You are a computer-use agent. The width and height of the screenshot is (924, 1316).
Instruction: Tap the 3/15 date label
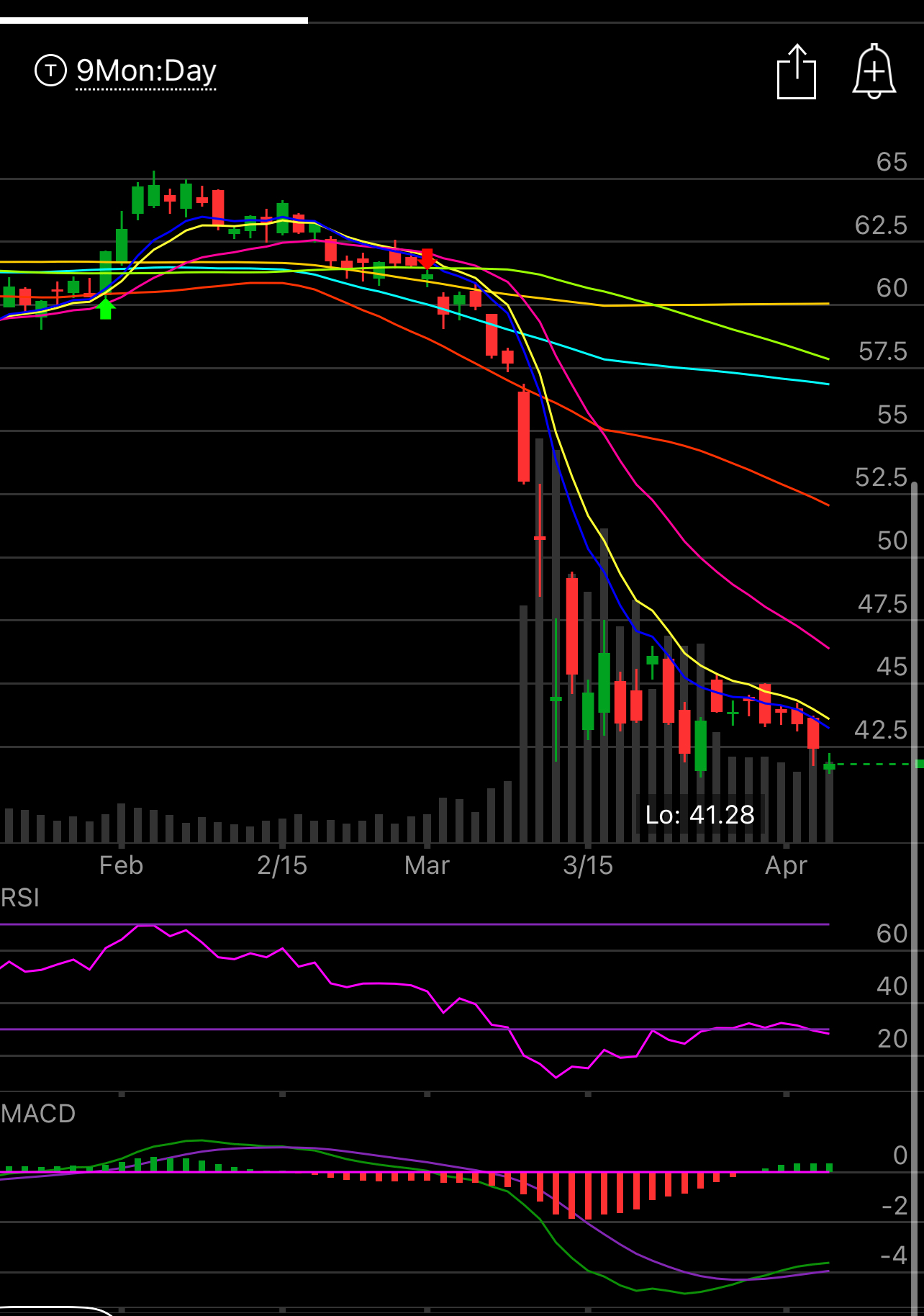pyautogui.click(x=588, y=865)
